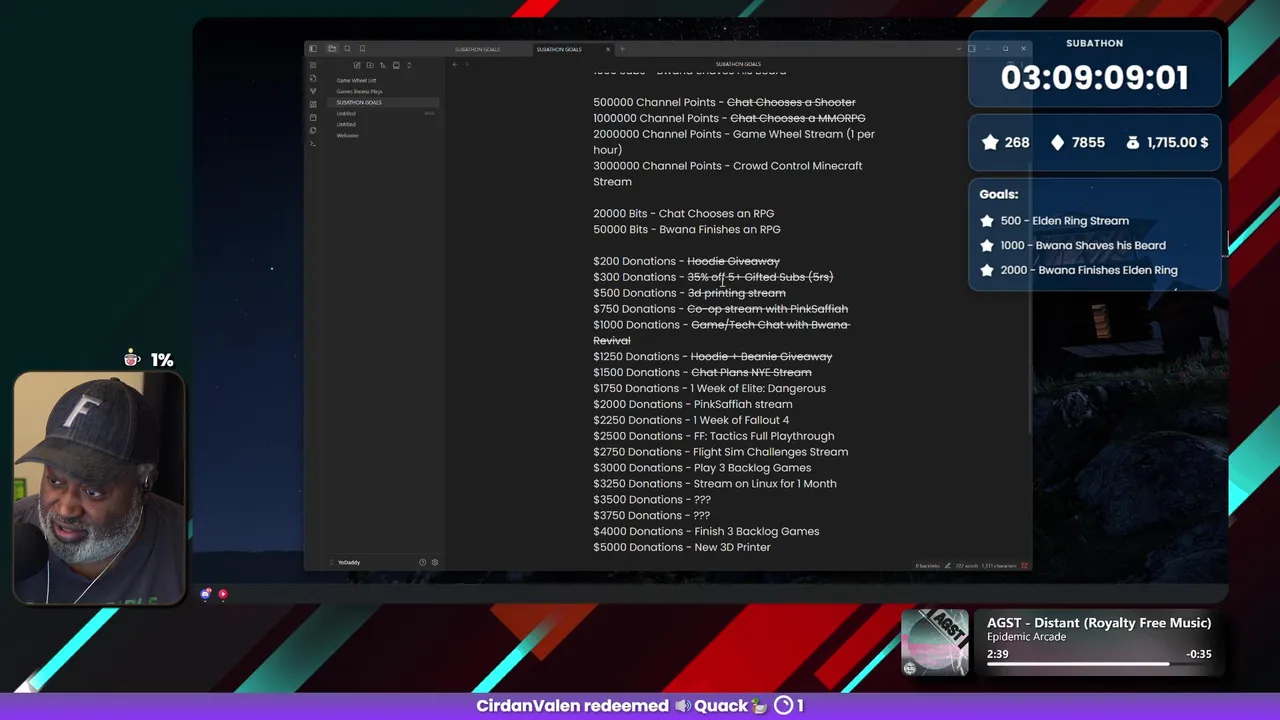Open the canvas ribbon icon
Screen dimensions: 1280x720
click(x=313, y=104)
